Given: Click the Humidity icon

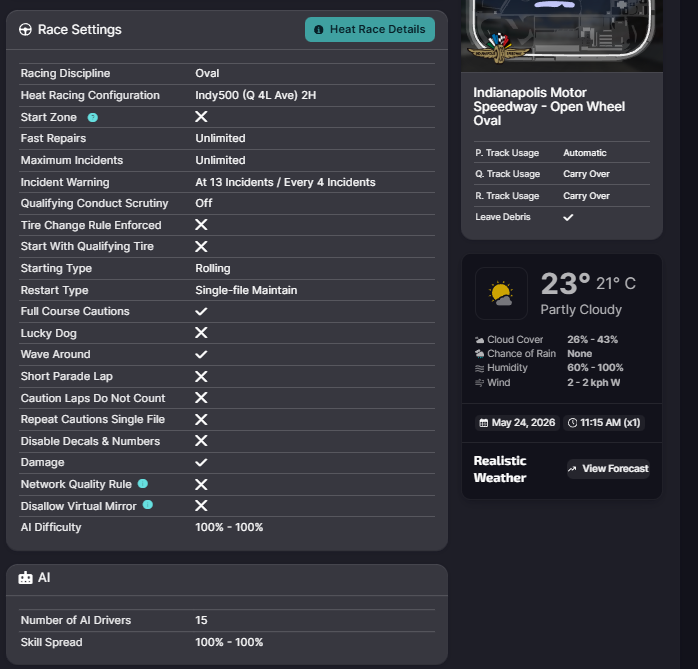Looking at the screenshot, I should pyautogui.click(x=479, y=368).
